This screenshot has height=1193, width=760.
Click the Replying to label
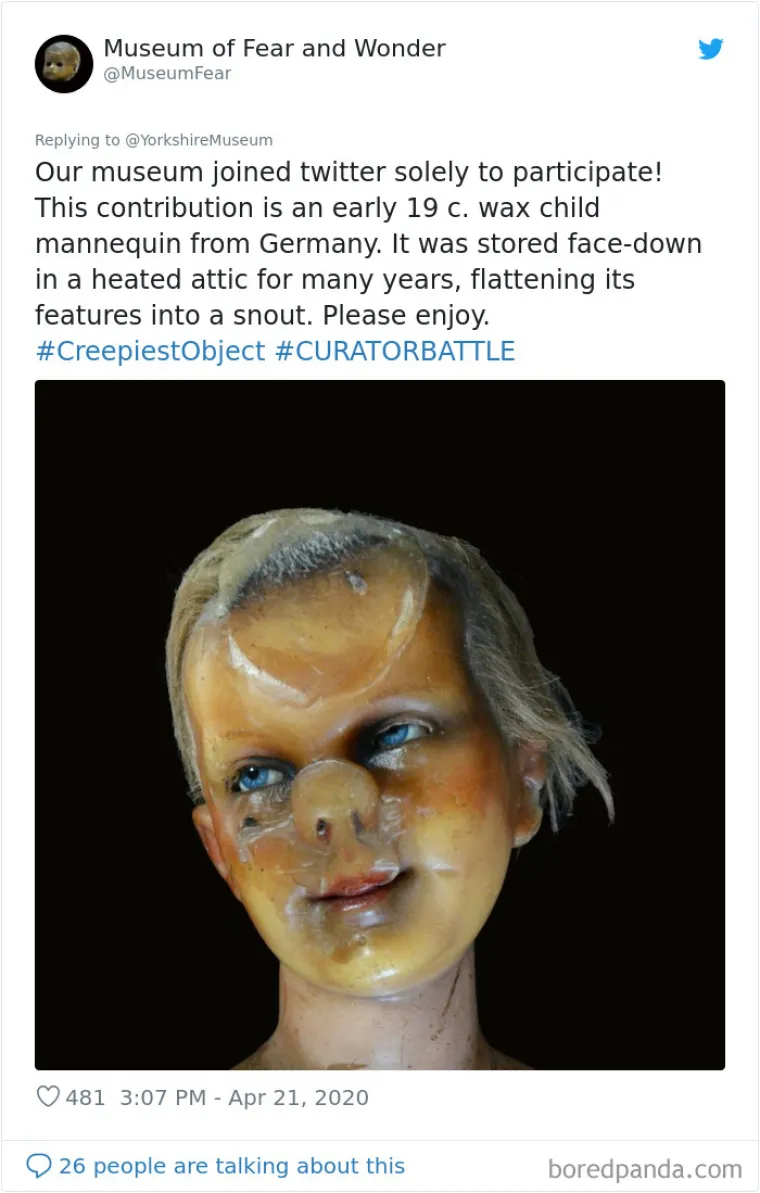[x=77, y=140]
